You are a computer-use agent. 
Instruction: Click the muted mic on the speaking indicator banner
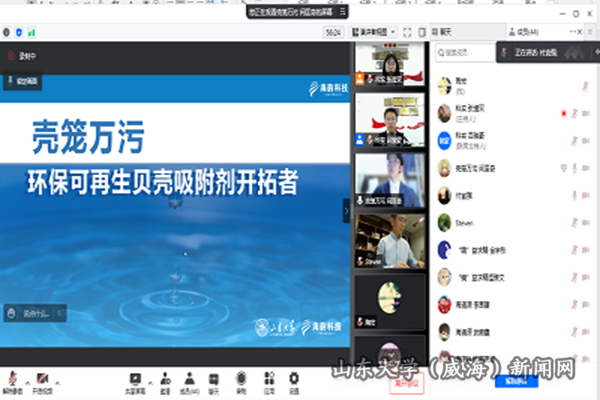[x=504, y=53]
